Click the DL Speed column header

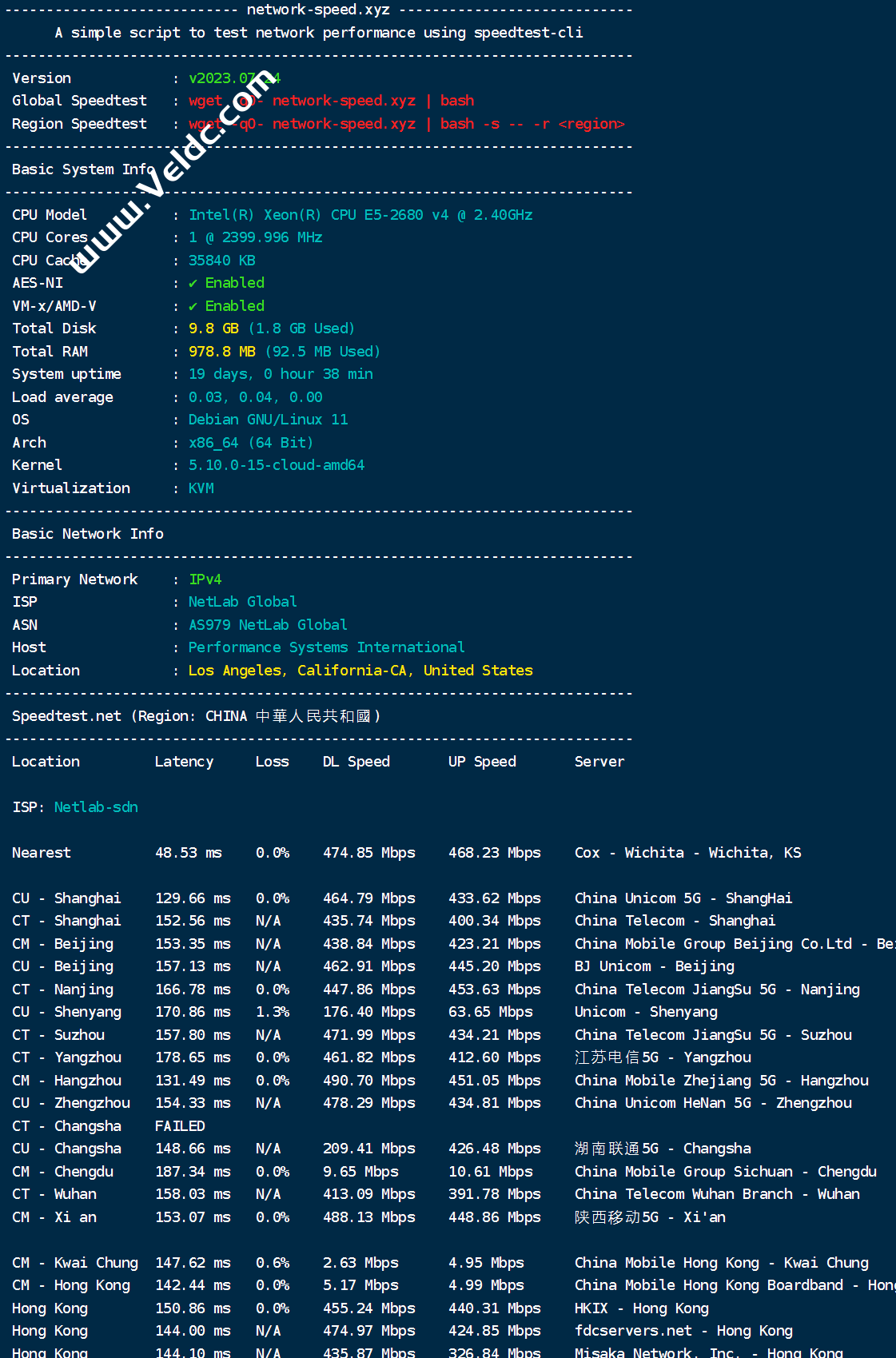(x=356, y=762)
